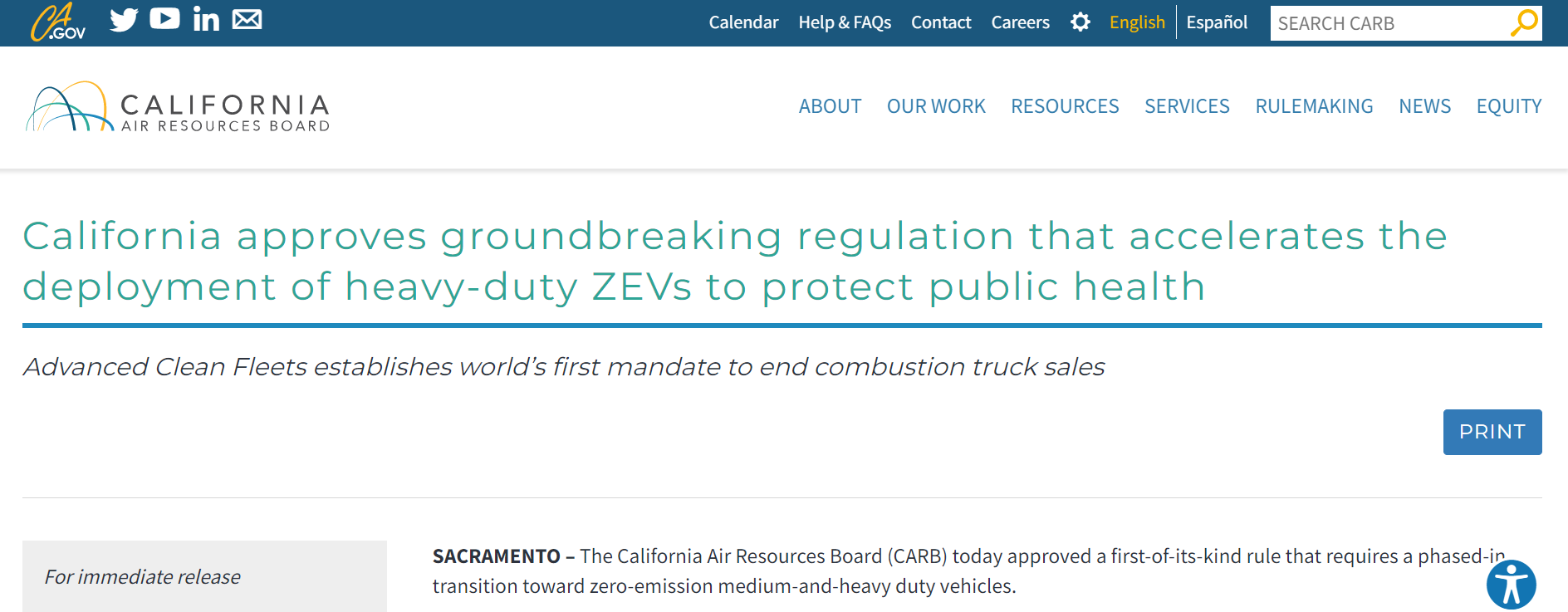
Task: Open the accessibility options icon
Action: click(1511, 585)
